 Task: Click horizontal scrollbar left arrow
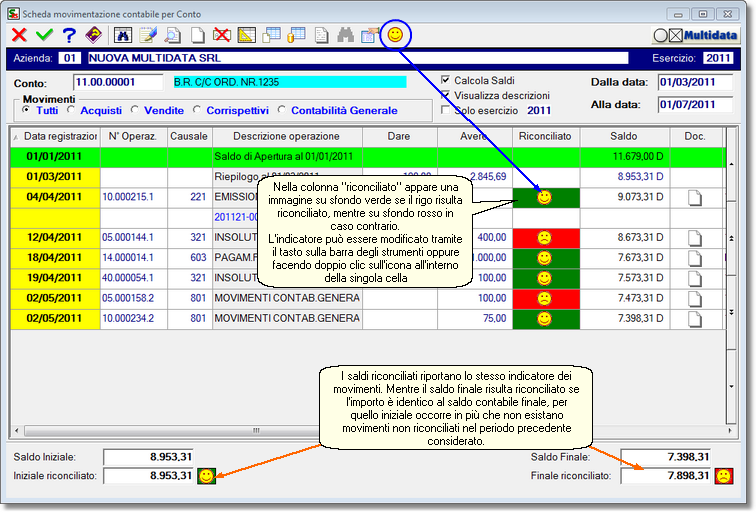pyautogui.click(x=17, y=431)
